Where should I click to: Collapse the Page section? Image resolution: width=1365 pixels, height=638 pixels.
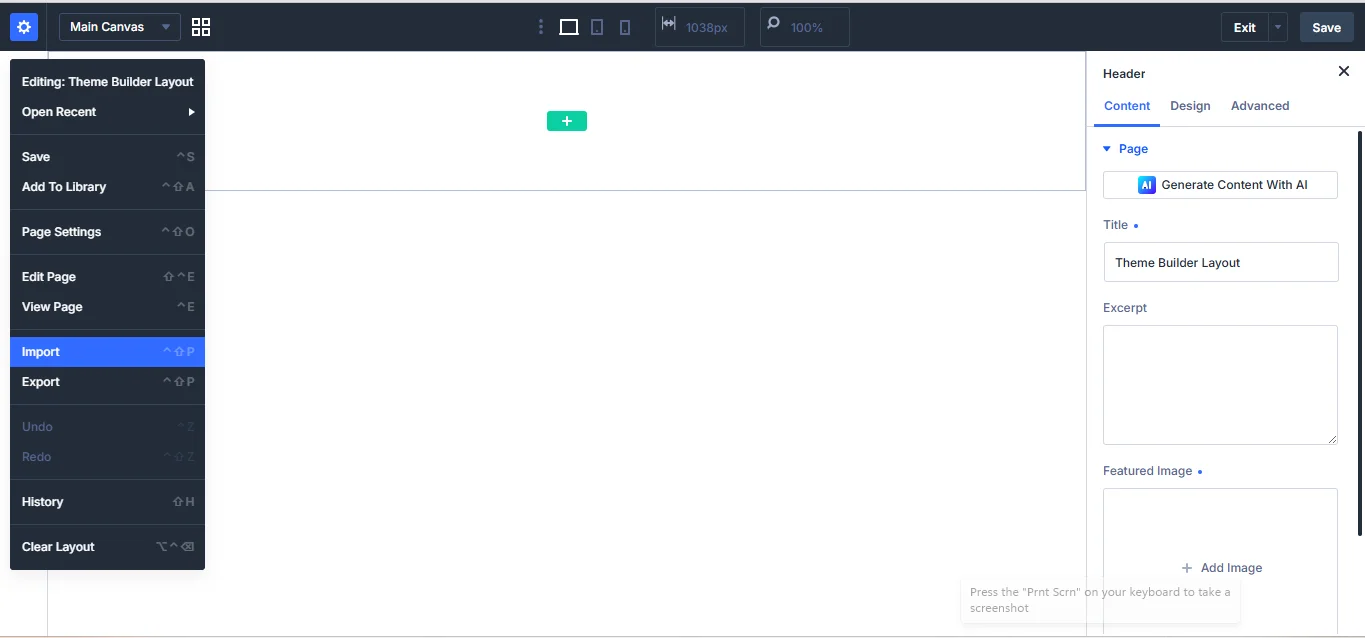pyautogui.click(x=1125, y=149)
